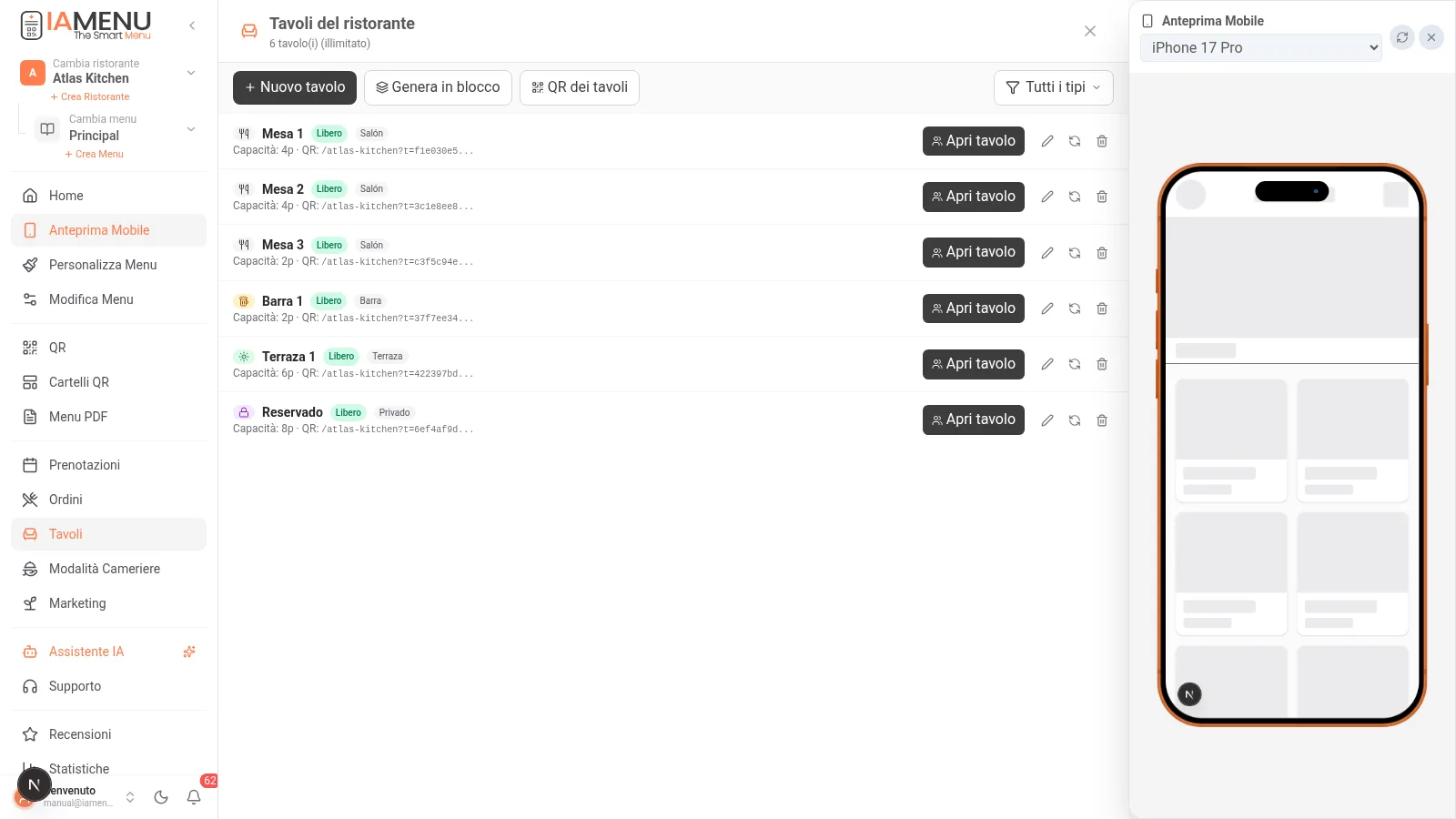Edit Mesa 3 with the pencil icon
This screenshot has width=1456, height=819.
pos(1047,253)
